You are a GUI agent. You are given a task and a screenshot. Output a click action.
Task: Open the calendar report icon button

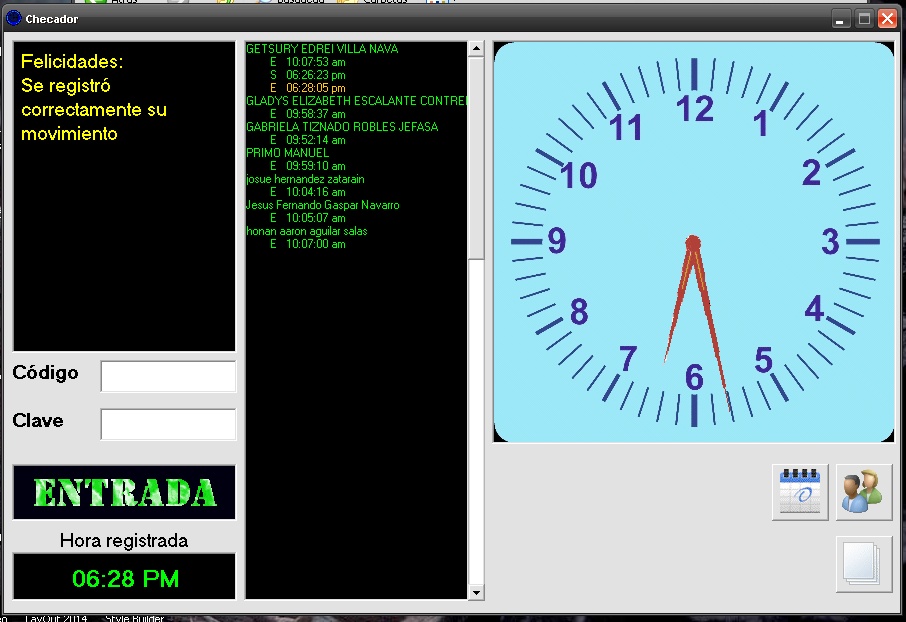tap(800, 492)
